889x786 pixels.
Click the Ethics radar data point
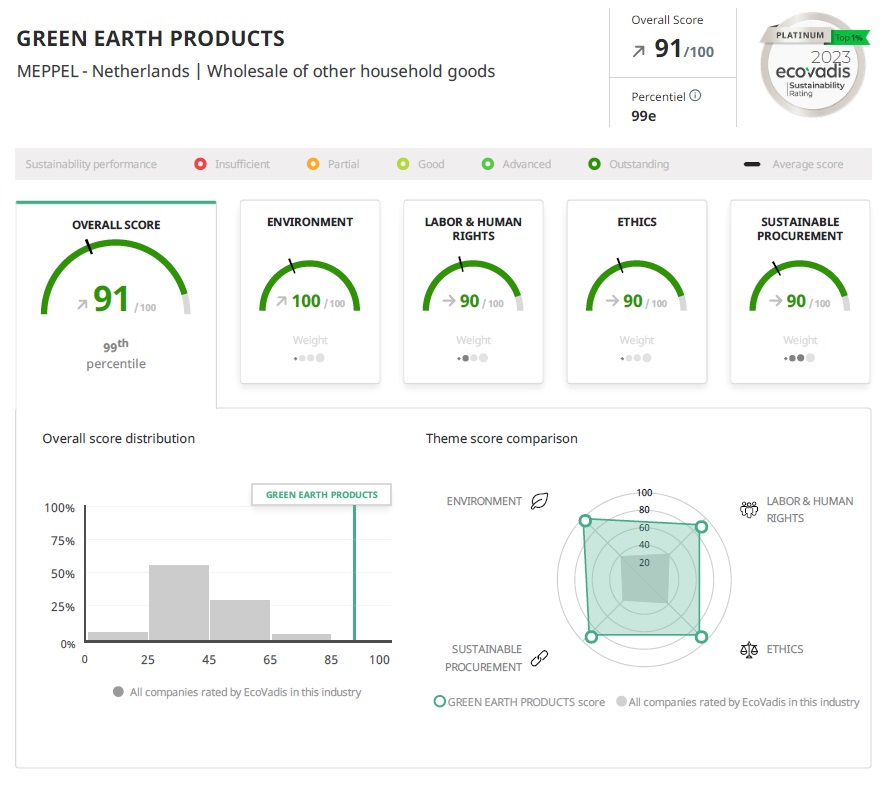[701, 637]
